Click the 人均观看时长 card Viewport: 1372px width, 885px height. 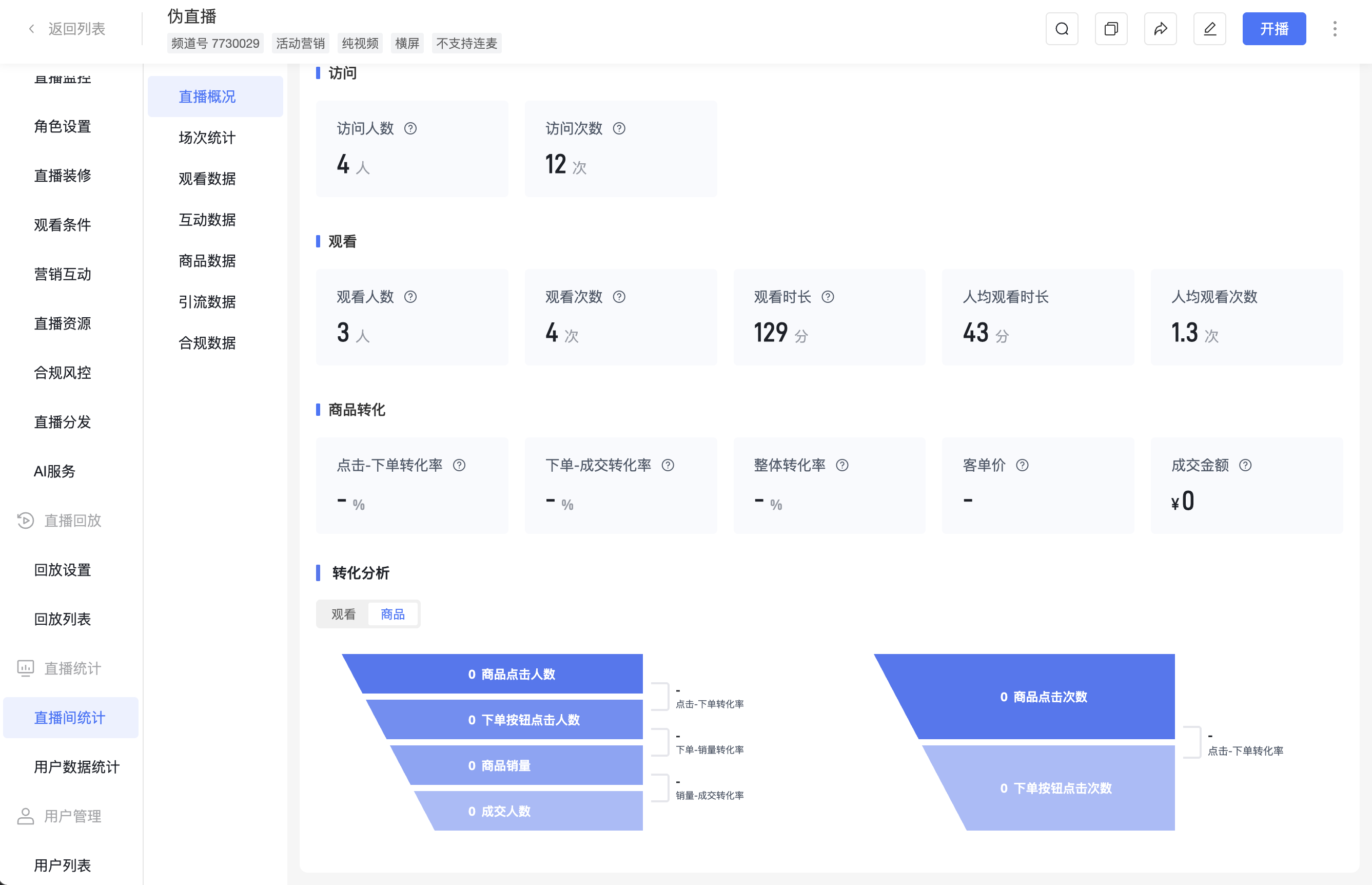[x=1038, y=317]
